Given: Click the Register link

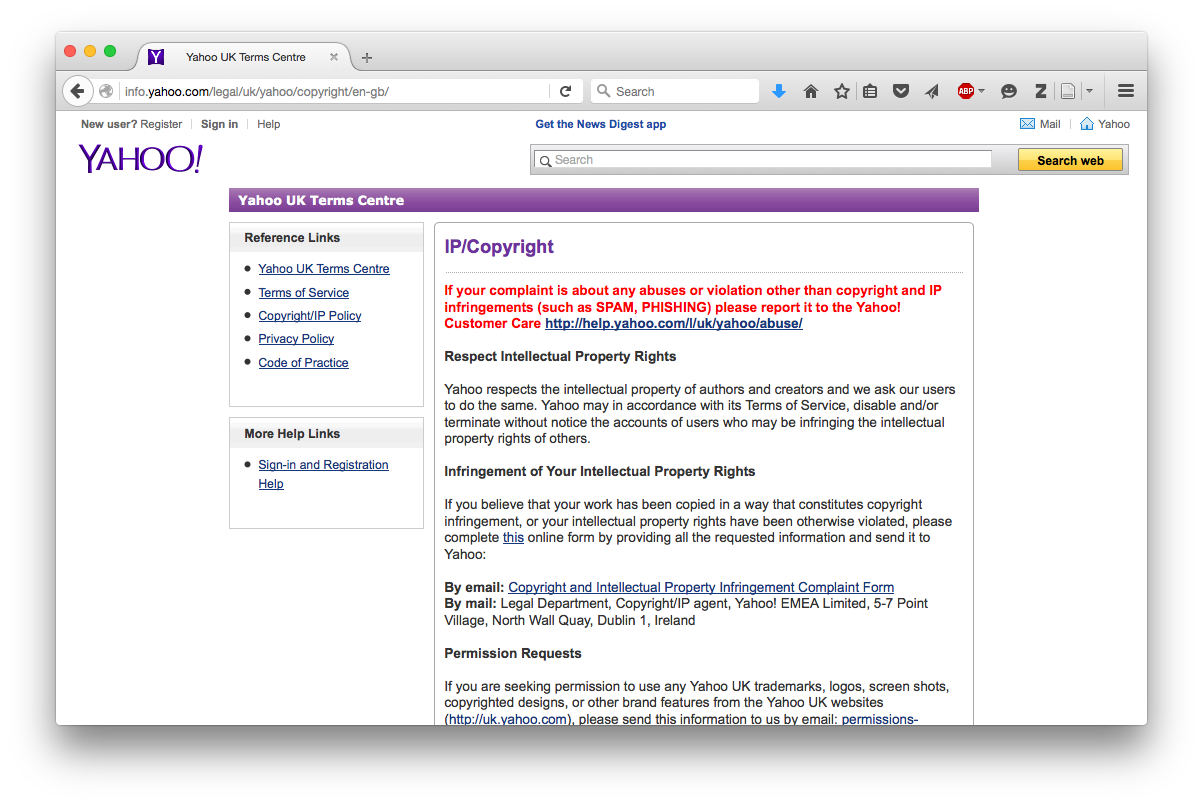Looking at the screenshot, I should click(x=161, y=124).
